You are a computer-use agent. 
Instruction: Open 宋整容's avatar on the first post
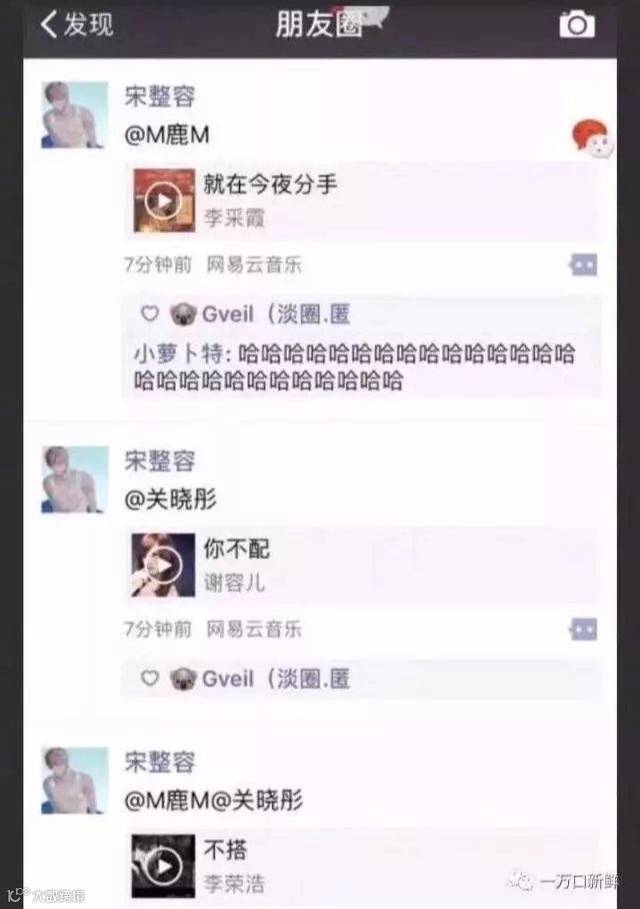(74, 115)
